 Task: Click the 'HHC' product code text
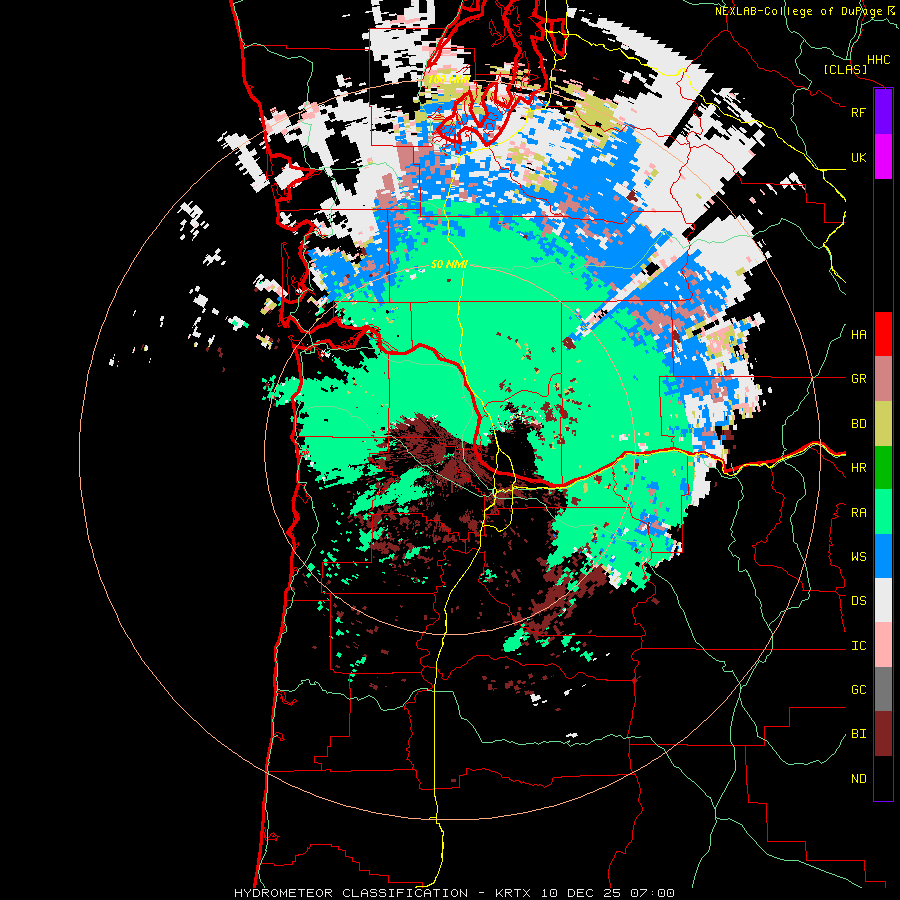pos(879,60)
